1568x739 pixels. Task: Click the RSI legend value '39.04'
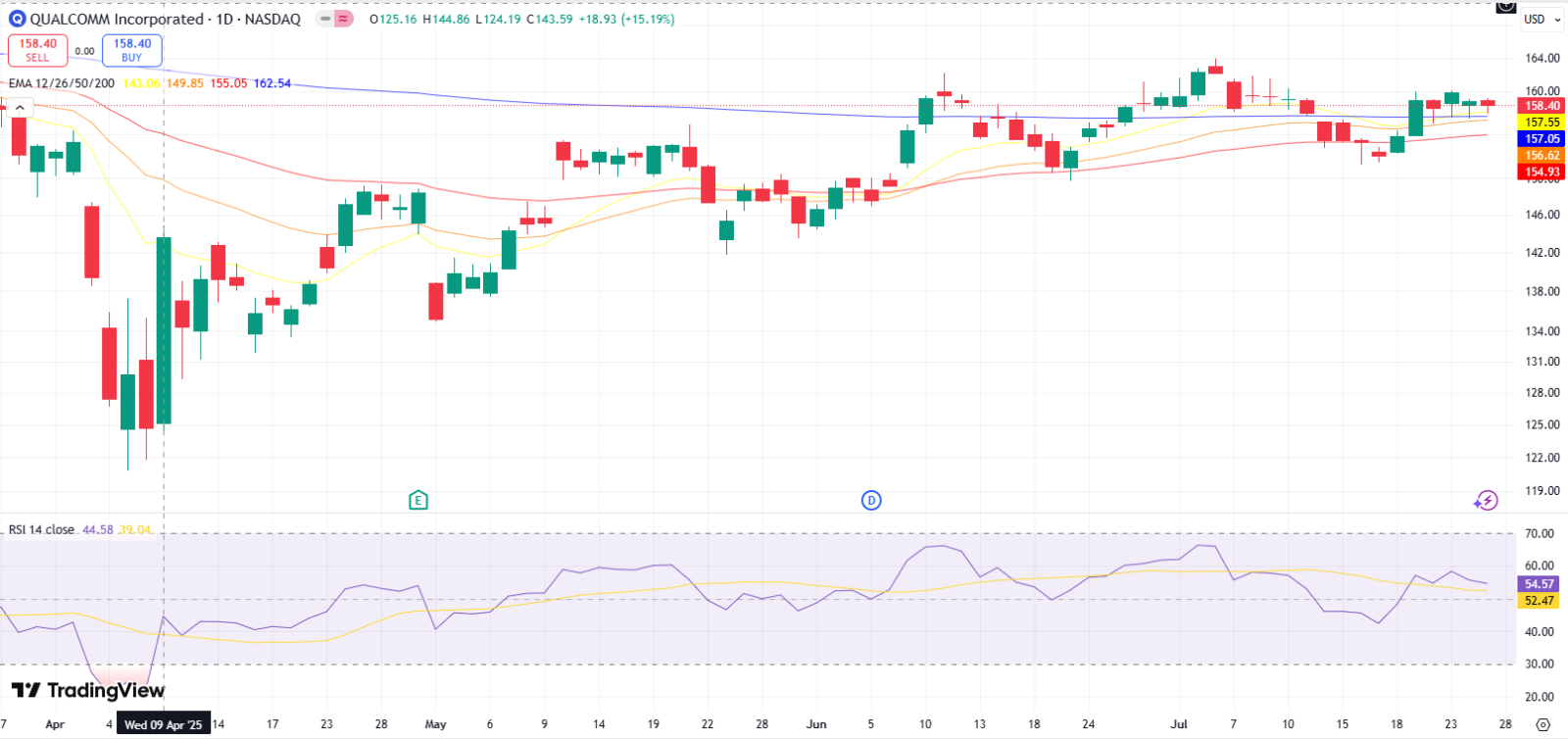pos(135,529)
